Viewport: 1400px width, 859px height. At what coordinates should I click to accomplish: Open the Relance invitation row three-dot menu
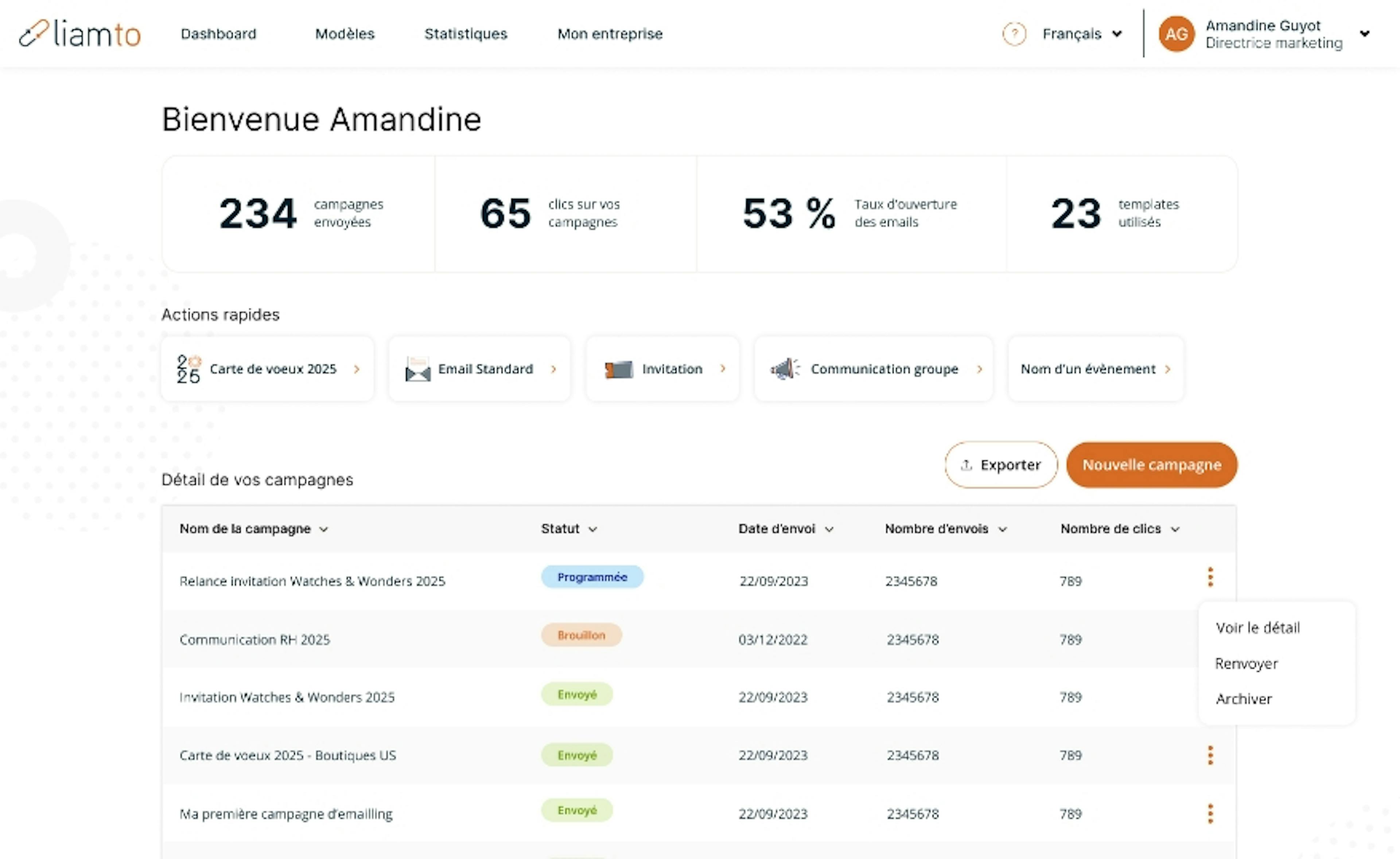point(1210,577)
